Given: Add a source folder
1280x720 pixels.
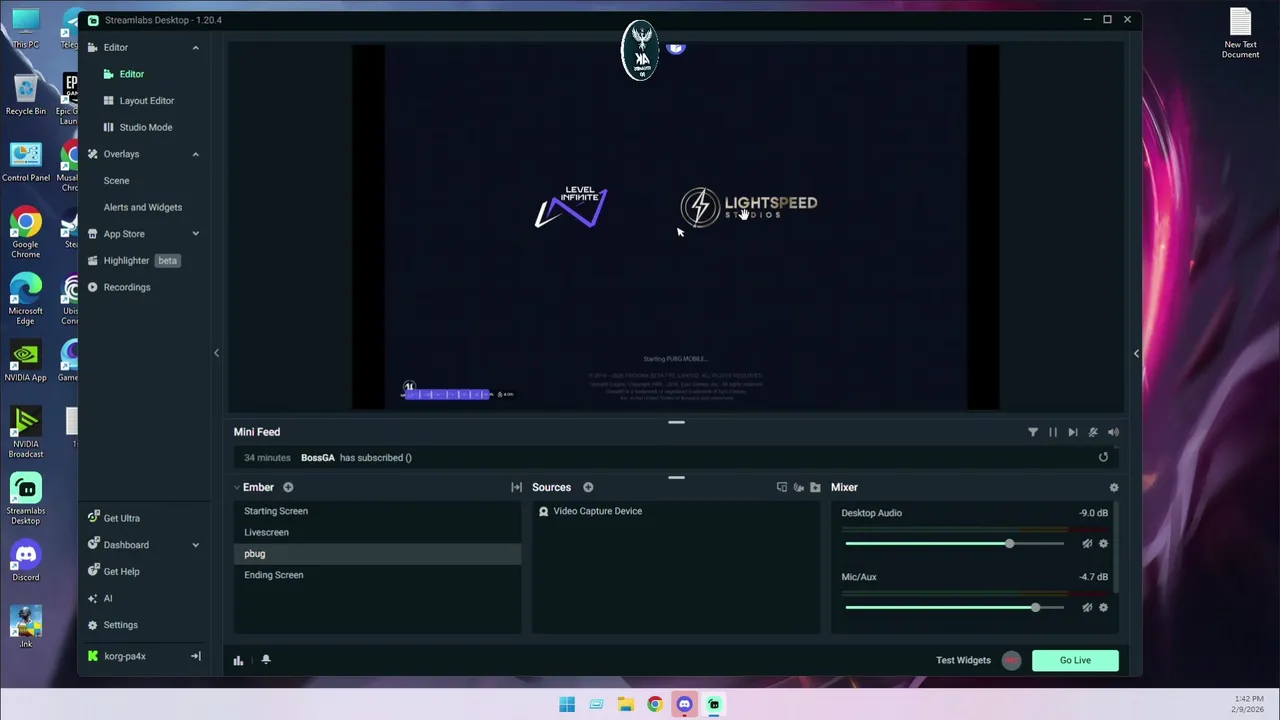Looking at the screenshot, I should click(815, 487).
